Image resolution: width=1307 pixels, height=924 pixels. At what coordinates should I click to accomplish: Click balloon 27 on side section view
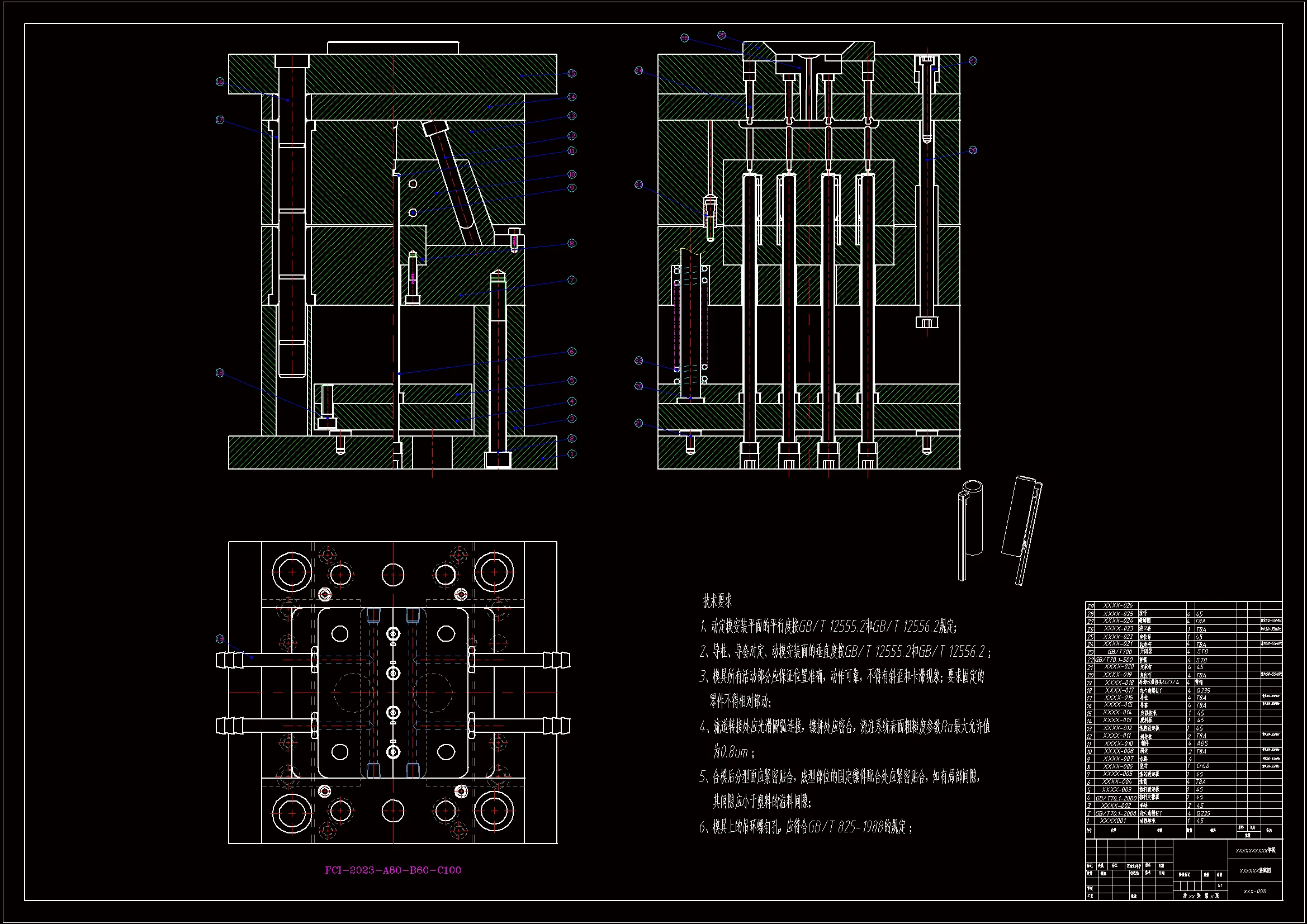coord(973,61)
